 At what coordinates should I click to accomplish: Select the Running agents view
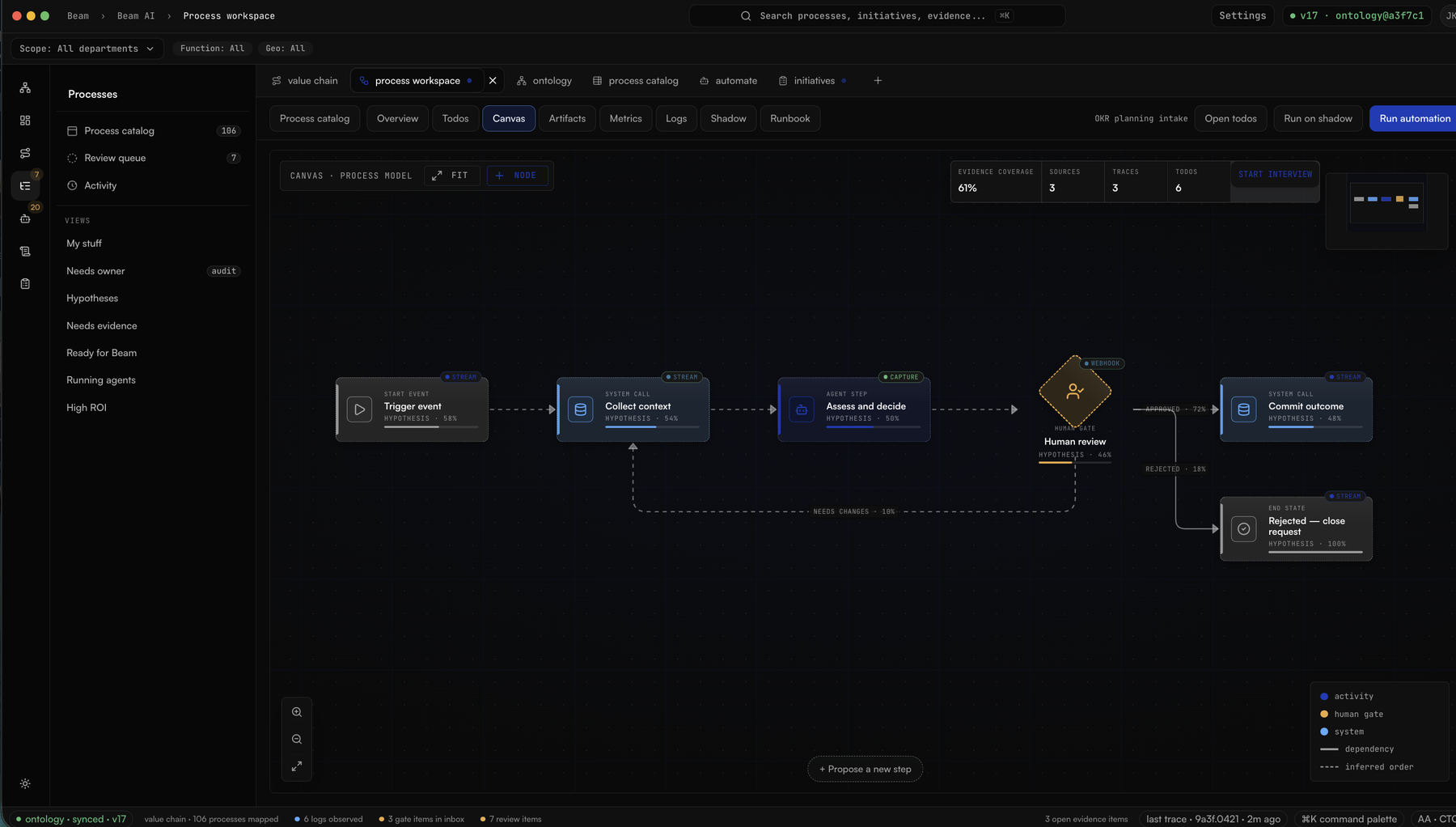point(153,380)
